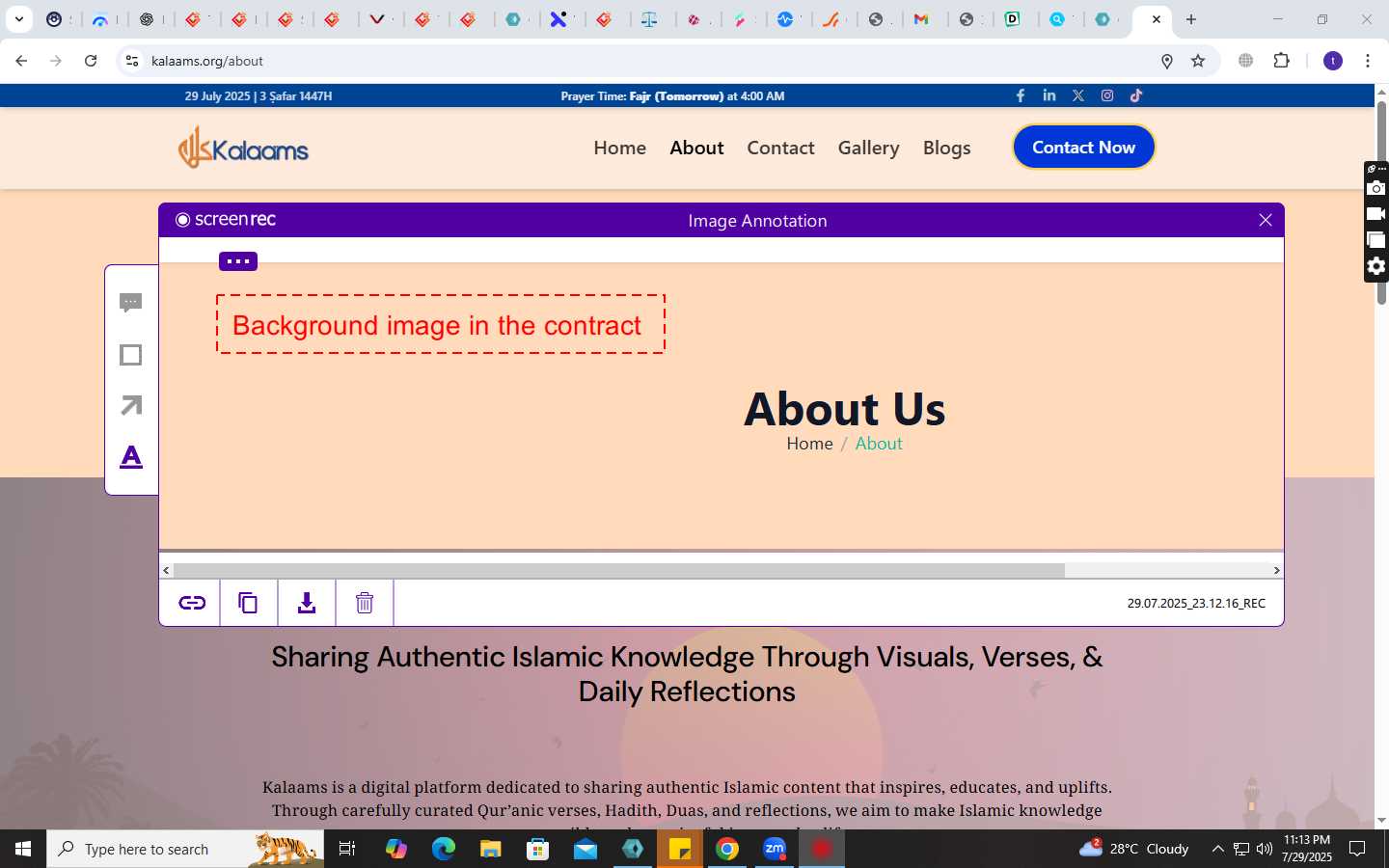
Task: Open Kalaams TikTok profile
Action: 1136,95
